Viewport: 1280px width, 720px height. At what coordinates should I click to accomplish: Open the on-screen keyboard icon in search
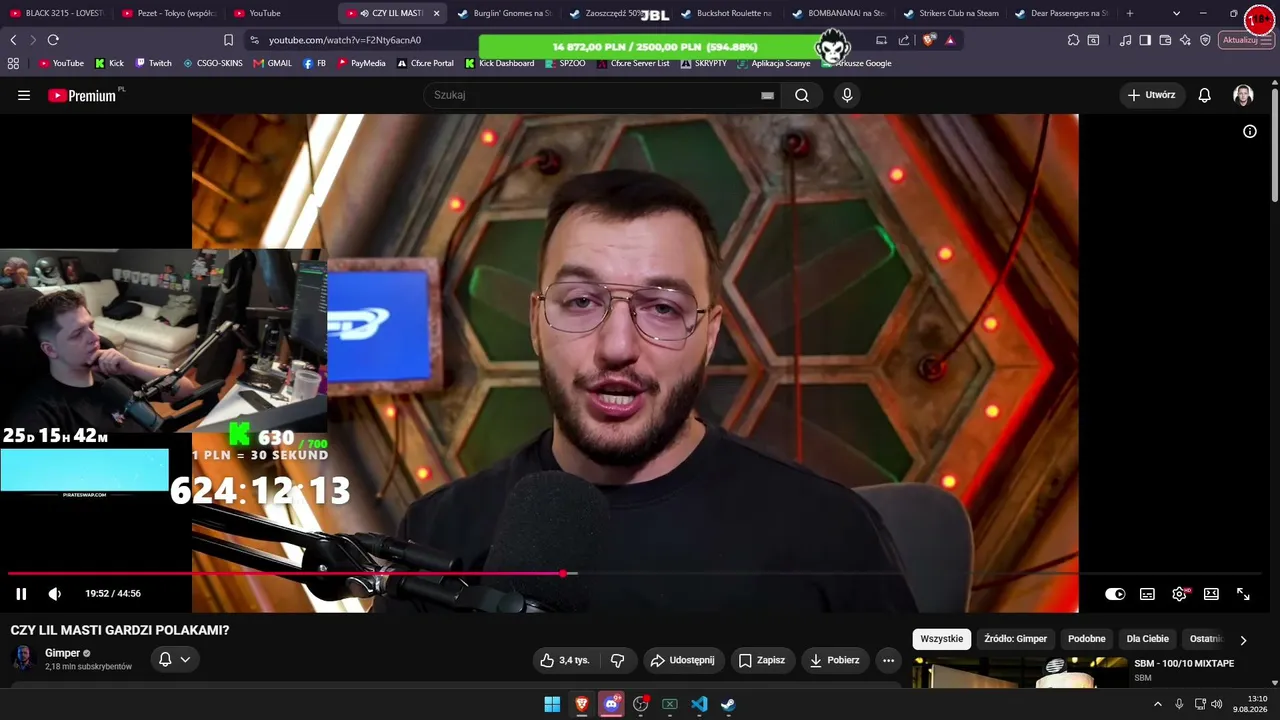767,95
